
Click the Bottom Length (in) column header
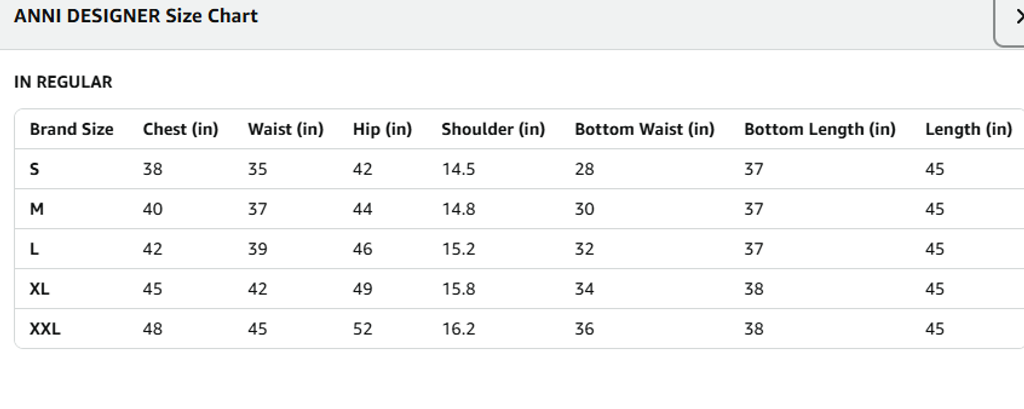[x=819, y=129]
